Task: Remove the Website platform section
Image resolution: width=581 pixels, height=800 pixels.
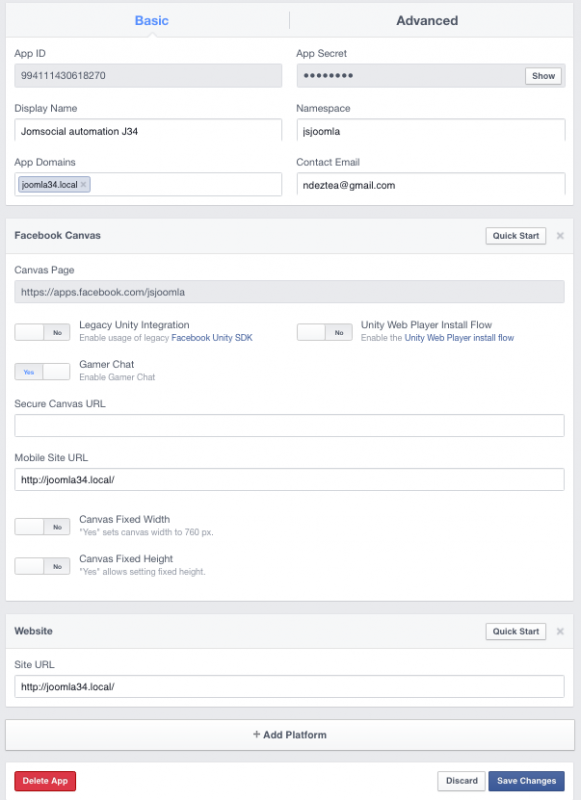Action: pyautogui.click(x=560, y=632)
